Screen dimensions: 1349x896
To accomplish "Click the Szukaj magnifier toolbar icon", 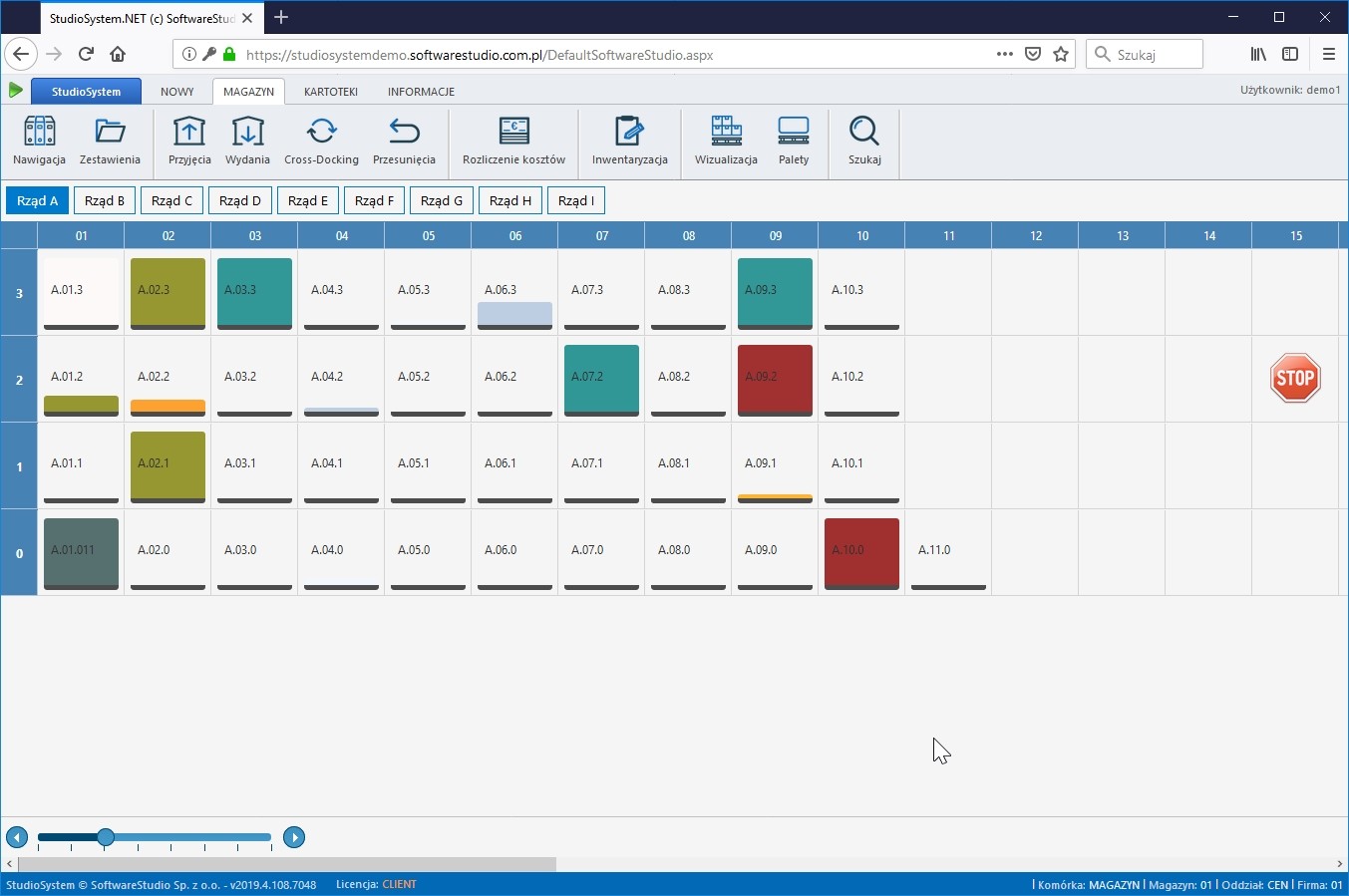I will (x=864, y=141).
